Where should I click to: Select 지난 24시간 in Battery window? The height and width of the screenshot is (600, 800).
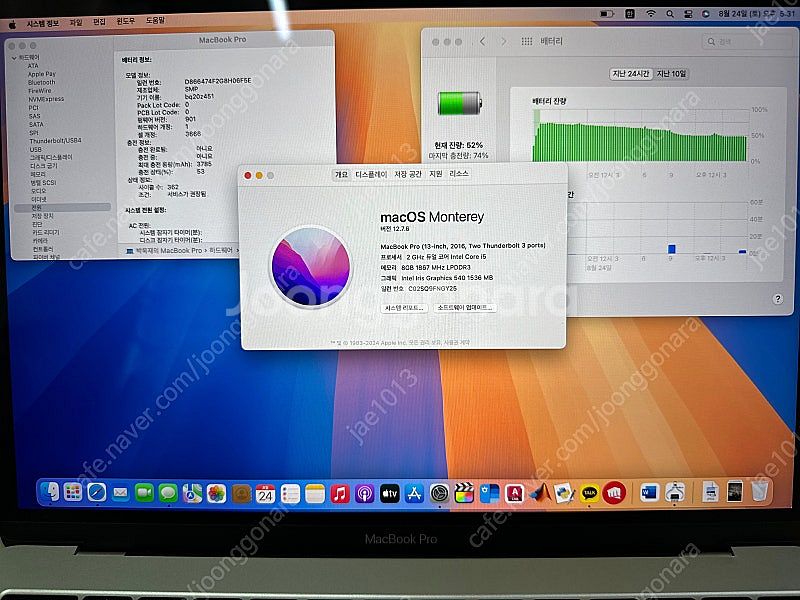pos(631,74)
